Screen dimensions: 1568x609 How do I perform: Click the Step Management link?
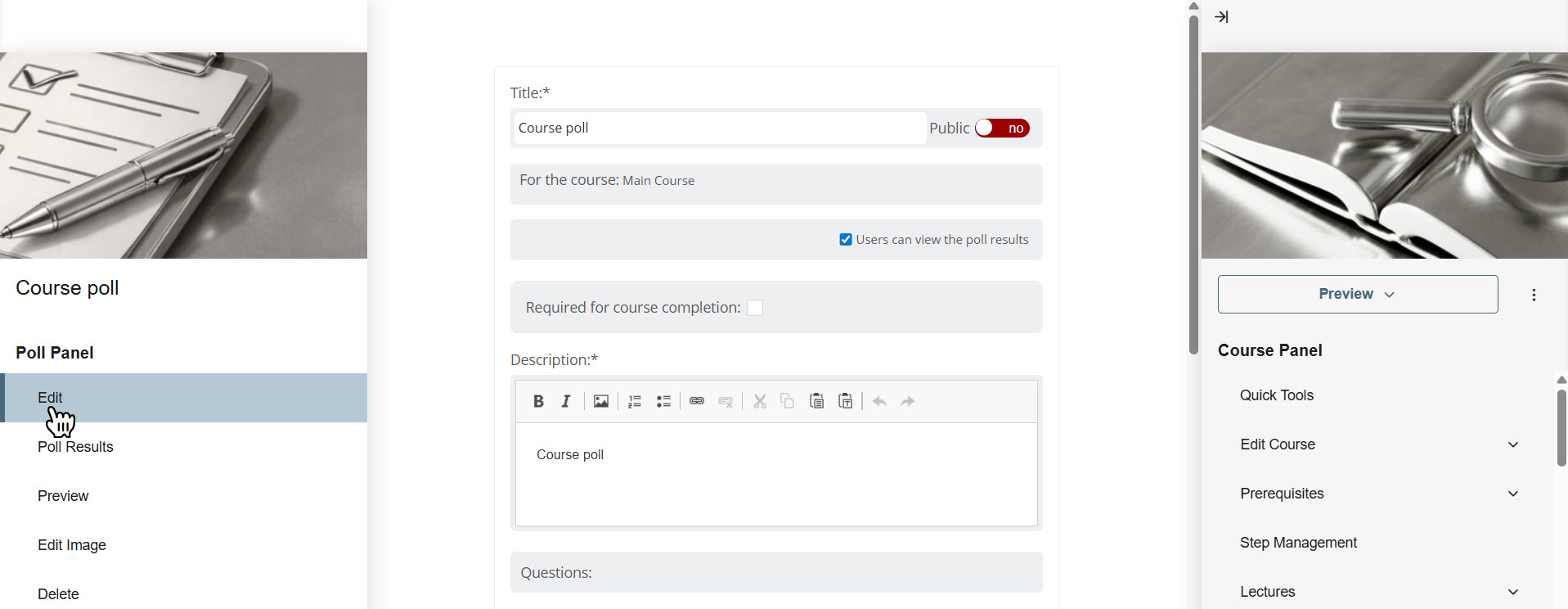[1298, 543]
